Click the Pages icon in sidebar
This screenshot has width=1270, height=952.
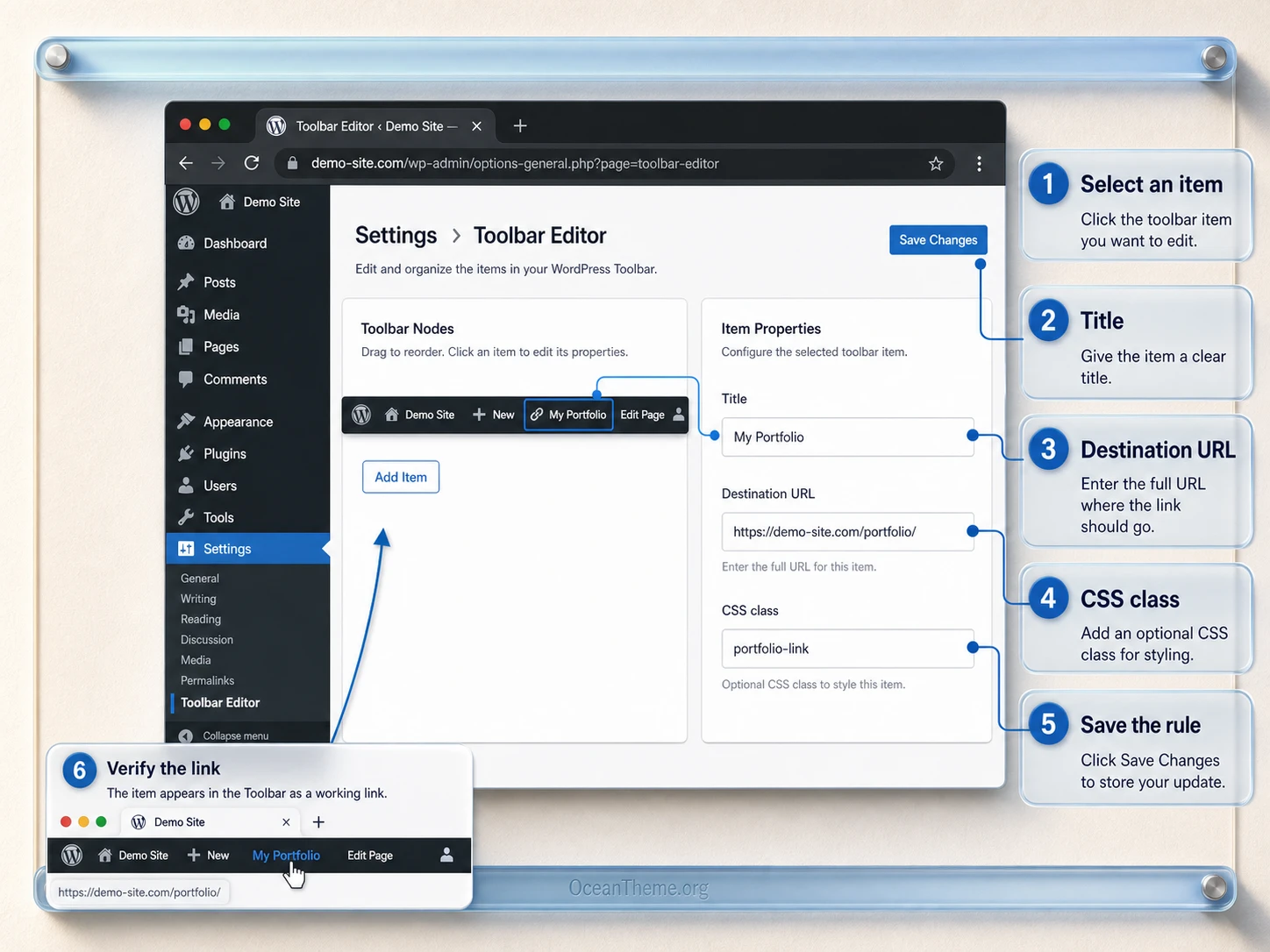[186, 347]
